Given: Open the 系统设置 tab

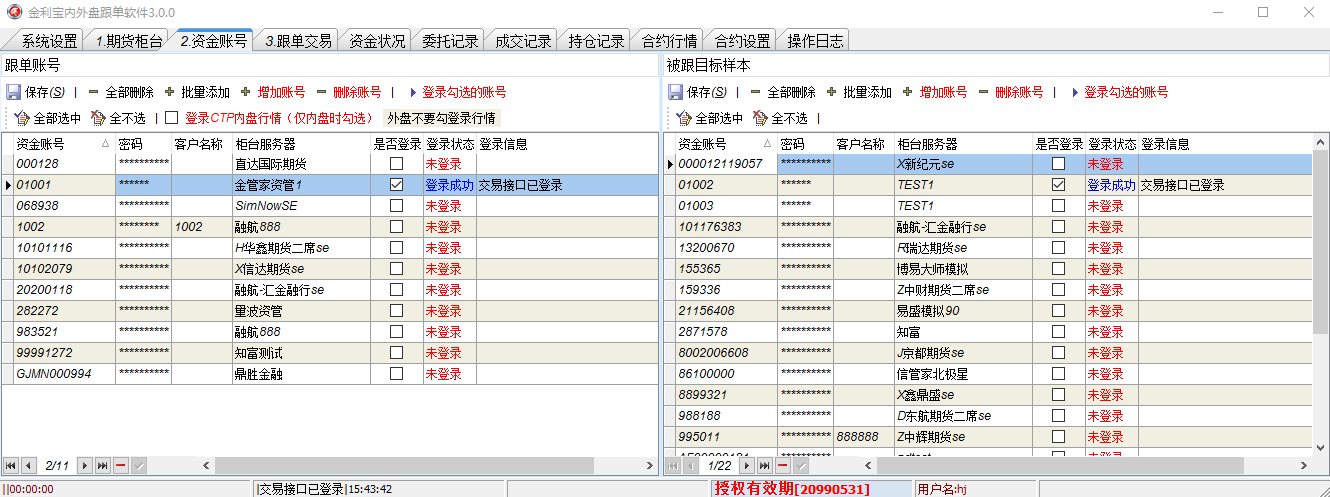Looking at the screenshot, I should click(50, 41).
